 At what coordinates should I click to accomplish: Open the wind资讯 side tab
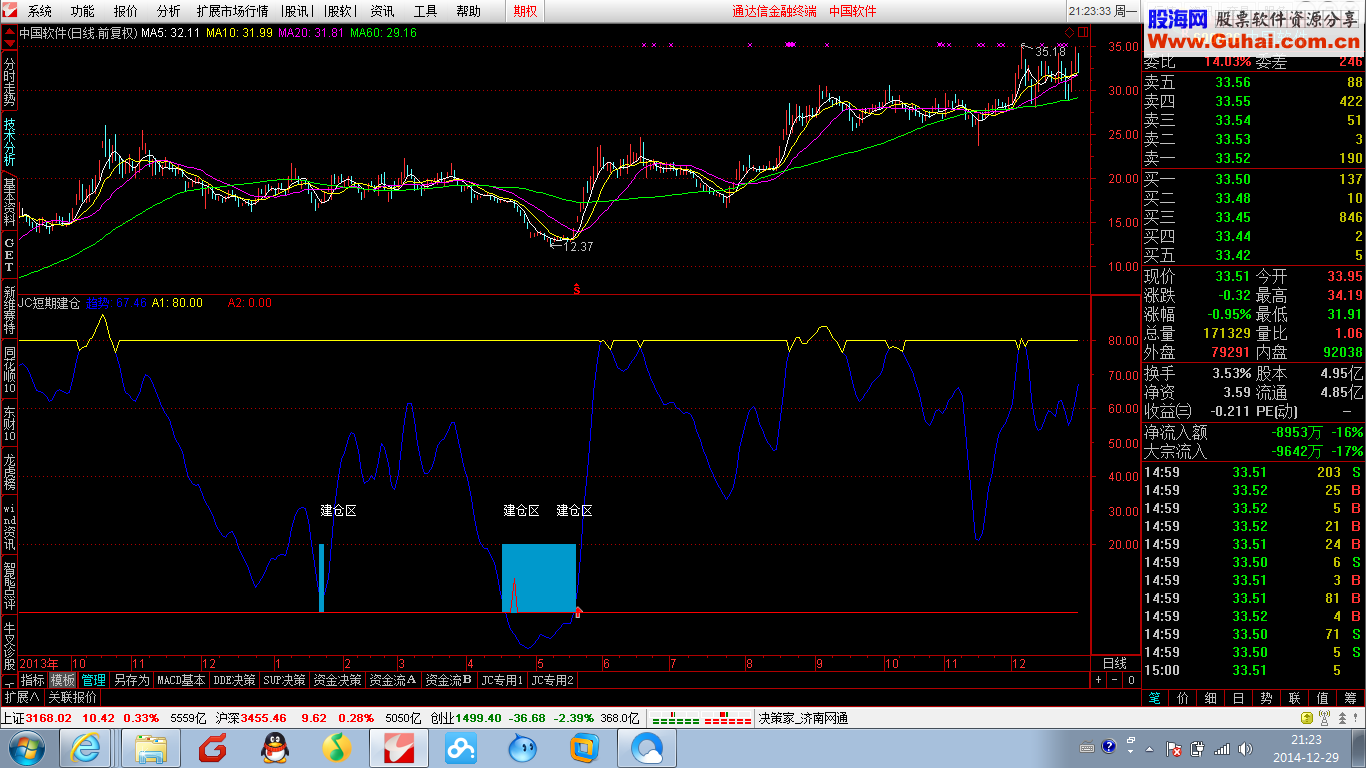click(9, 526)
